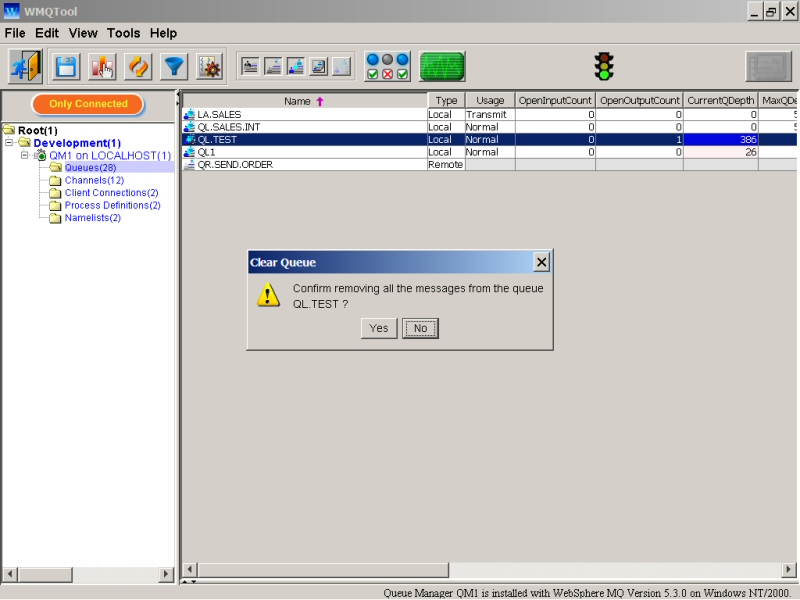
Task: Click the table horizontal scrollbar thumb
Action: [x=323, y=569]
